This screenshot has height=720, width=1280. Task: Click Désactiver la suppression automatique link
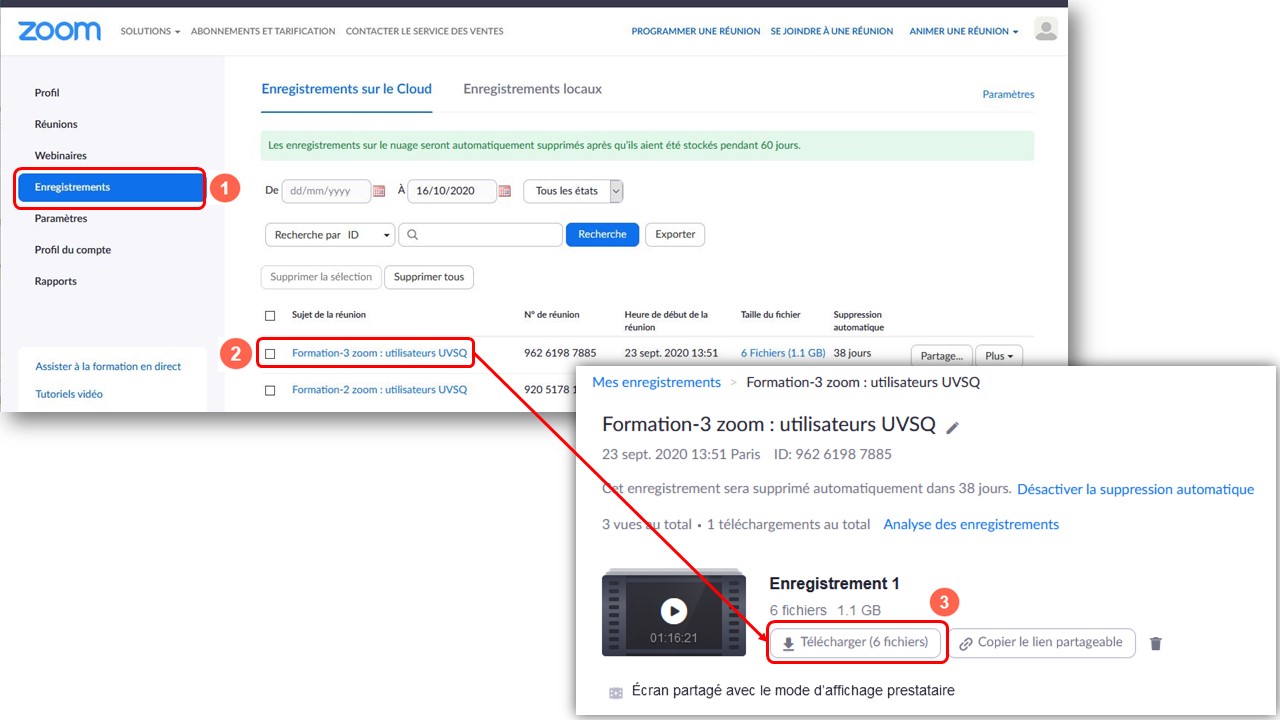[x=1135, y=490]
